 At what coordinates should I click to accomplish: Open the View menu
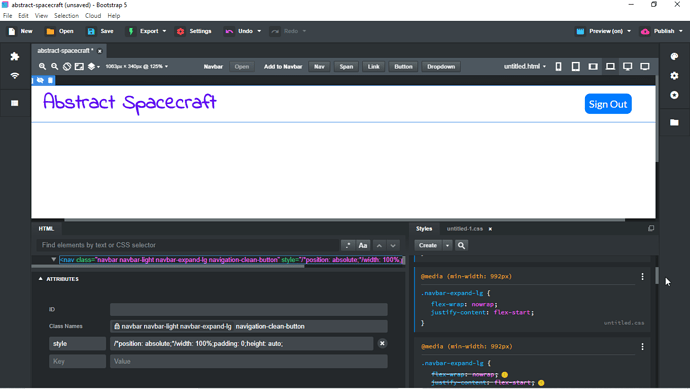coord(41,16)
